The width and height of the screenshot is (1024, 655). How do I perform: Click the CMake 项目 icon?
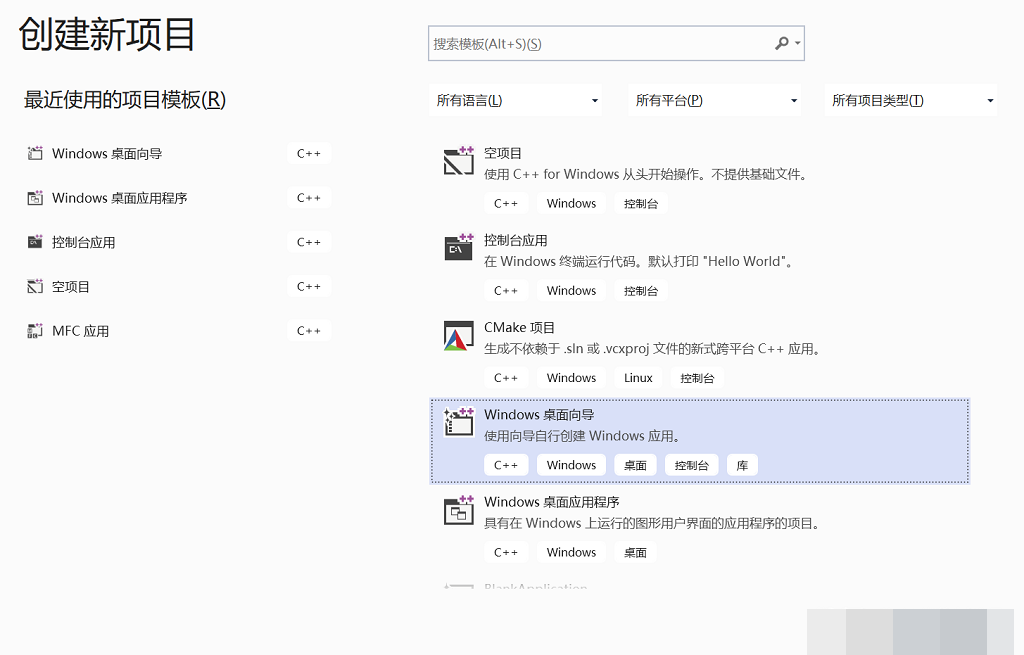[458, 336]
